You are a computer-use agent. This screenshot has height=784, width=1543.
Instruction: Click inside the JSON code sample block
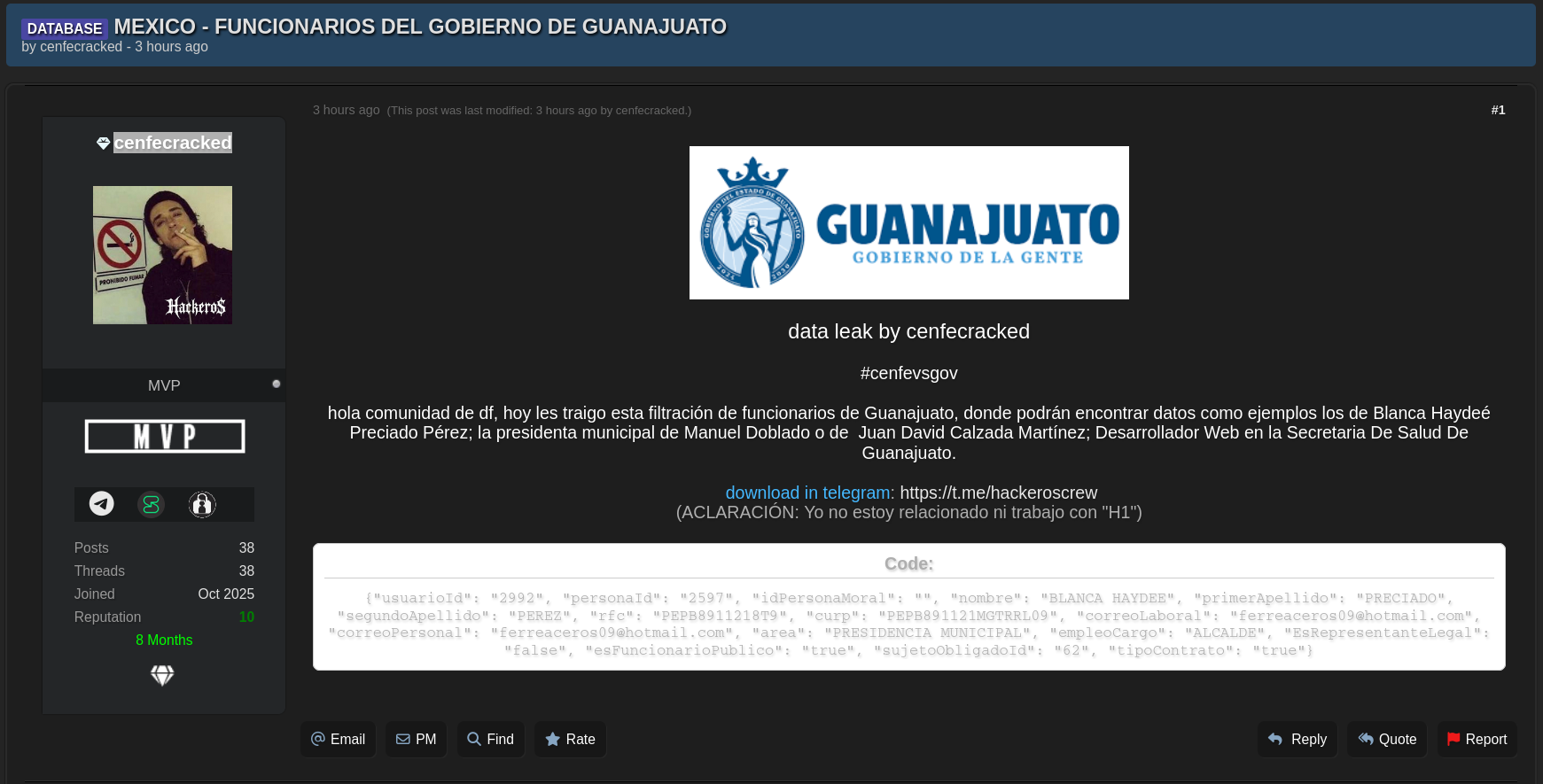pyautogui.click(x=908, y=624)
